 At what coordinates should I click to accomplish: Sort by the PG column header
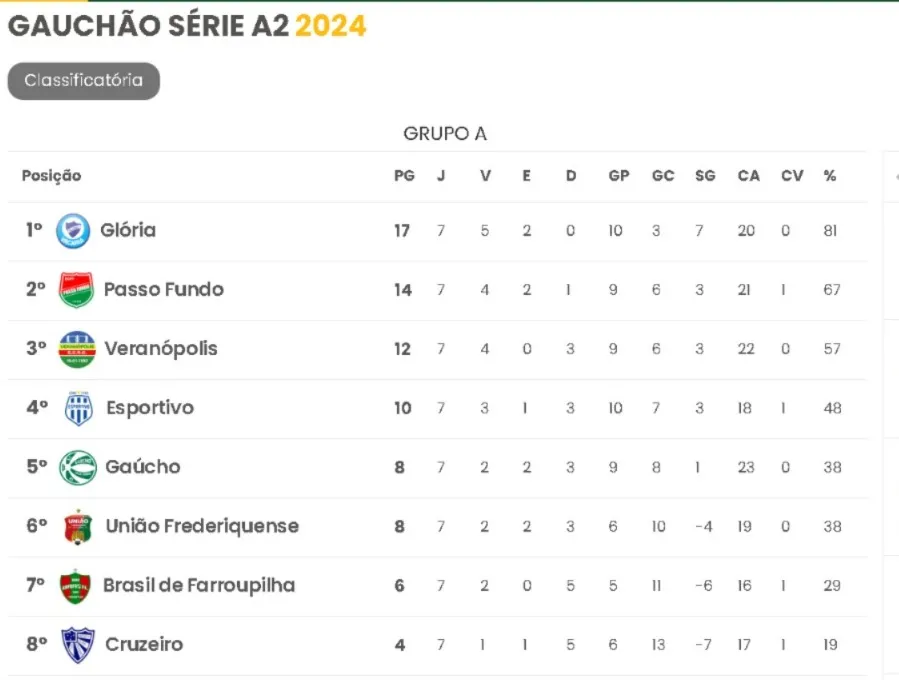click(404, 176)
